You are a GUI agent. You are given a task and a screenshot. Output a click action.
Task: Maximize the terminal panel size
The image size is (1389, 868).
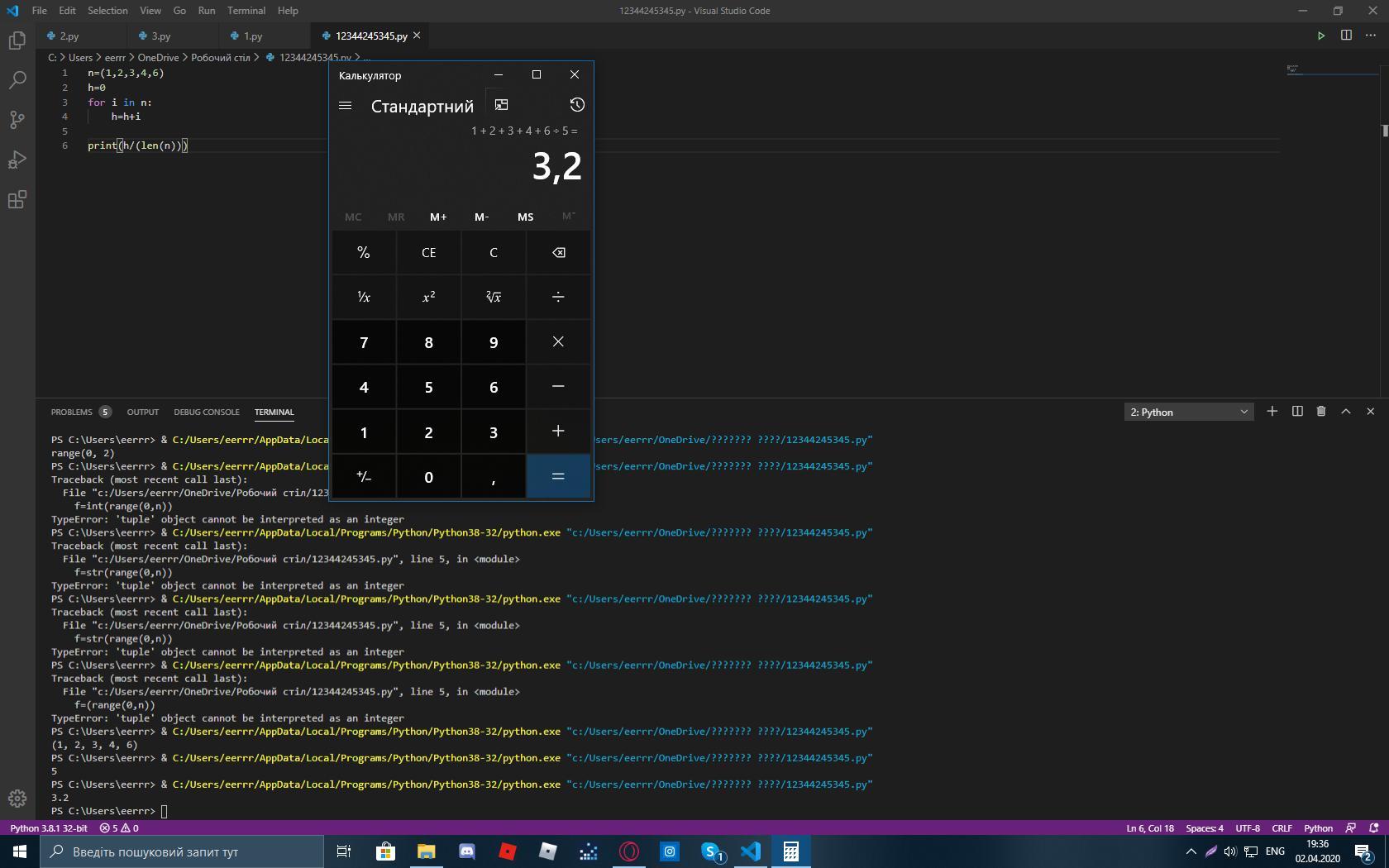[1345, 412]
